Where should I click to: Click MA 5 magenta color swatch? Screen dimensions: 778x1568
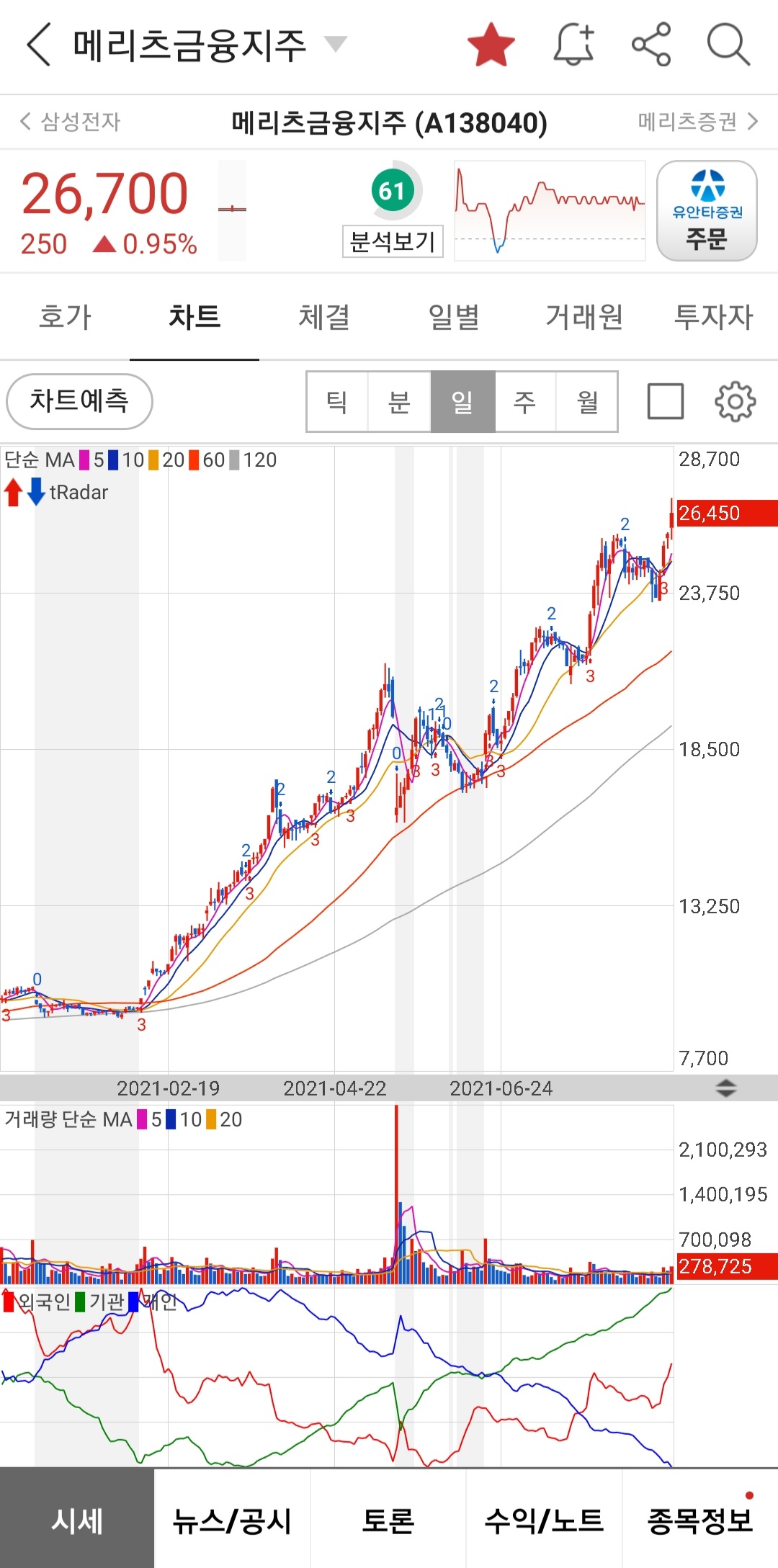tap(84, 460)
